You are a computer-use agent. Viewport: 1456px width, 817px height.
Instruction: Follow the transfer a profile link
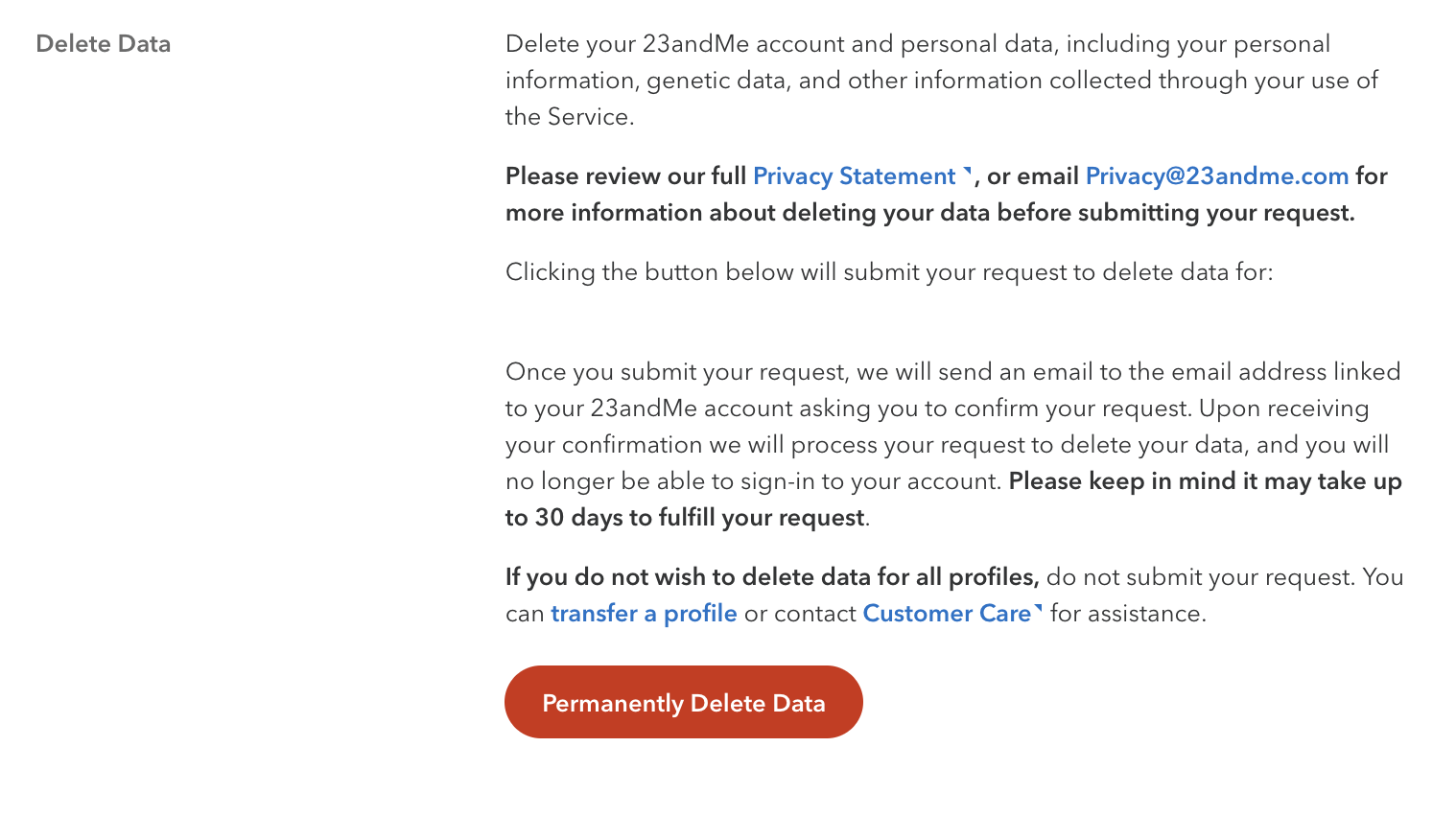[x=644, y=614]
